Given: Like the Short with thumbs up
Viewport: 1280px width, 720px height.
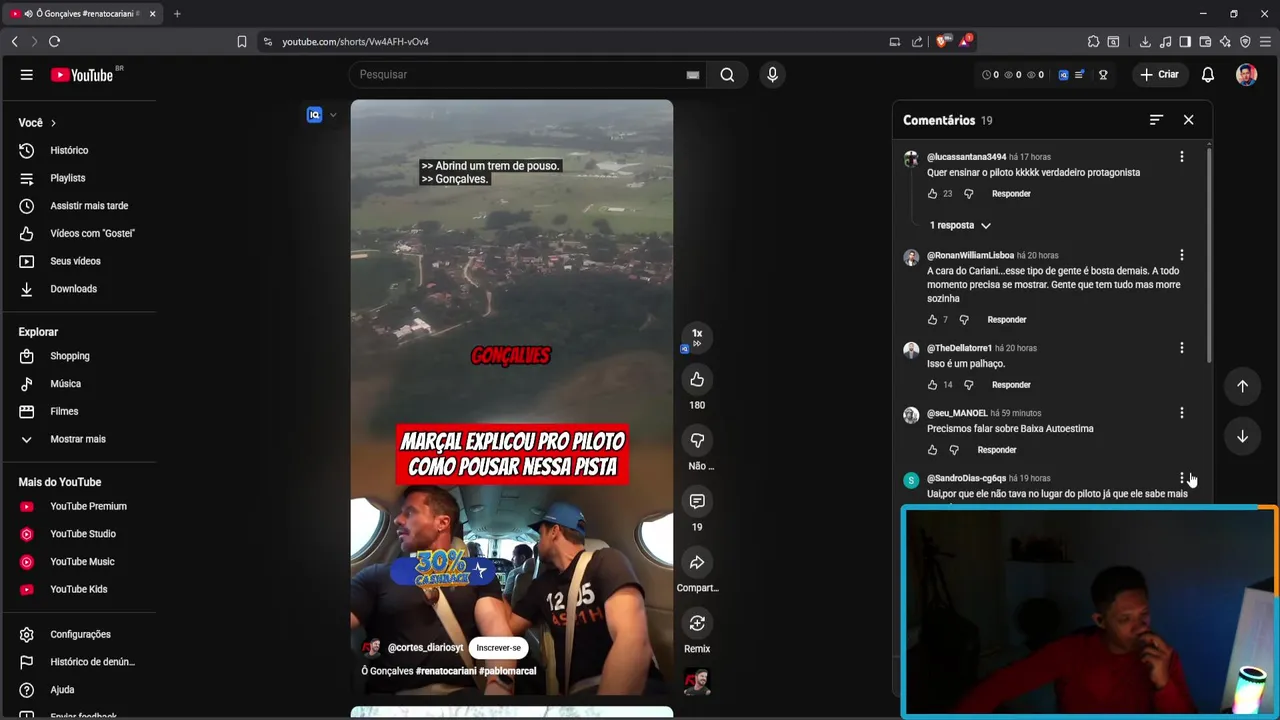Looking at the screenshot, I should tap(697, 380).
